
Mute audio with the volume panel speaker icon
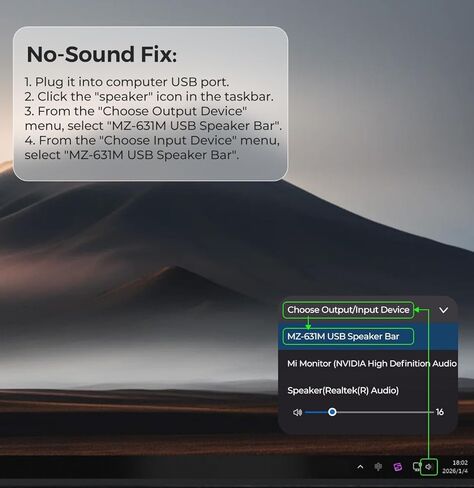pyautogui.click(x=297, y=412)
